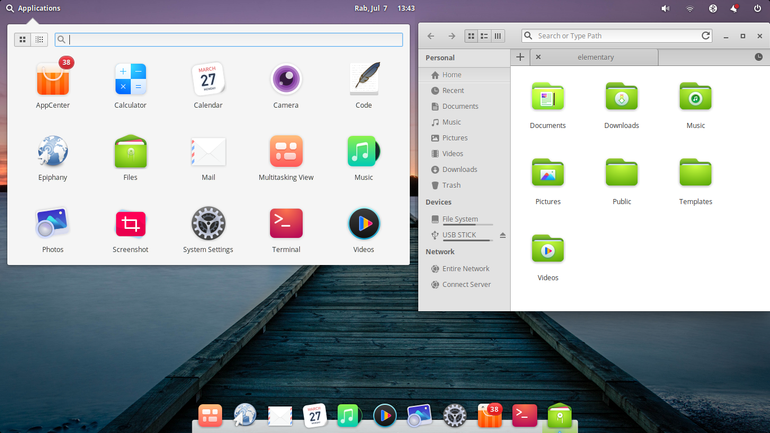Open the sound volume indicator
This screenshot has height=433, width=770.
pyautogui.click(x=665, y=8)
